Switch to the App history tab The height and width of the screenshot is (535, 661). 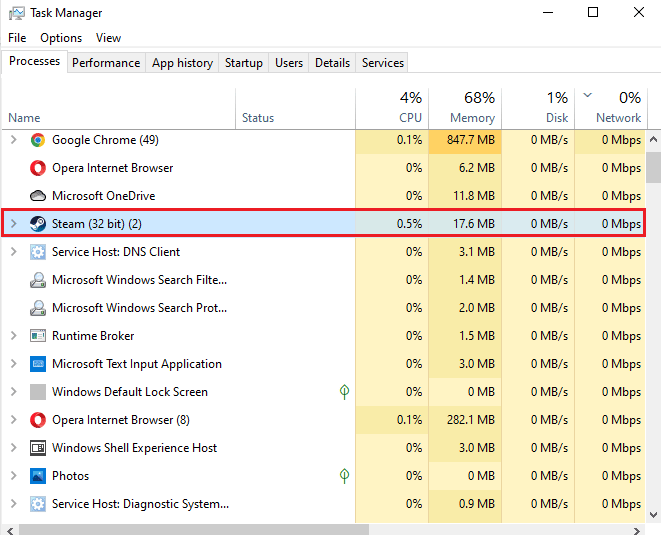point(182,63)
